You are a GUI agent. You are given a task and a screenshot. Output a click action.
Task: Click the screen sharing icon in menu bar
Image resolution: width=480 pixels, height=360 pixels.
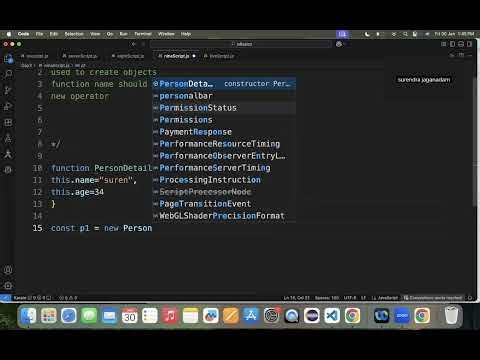coord(342,34)
